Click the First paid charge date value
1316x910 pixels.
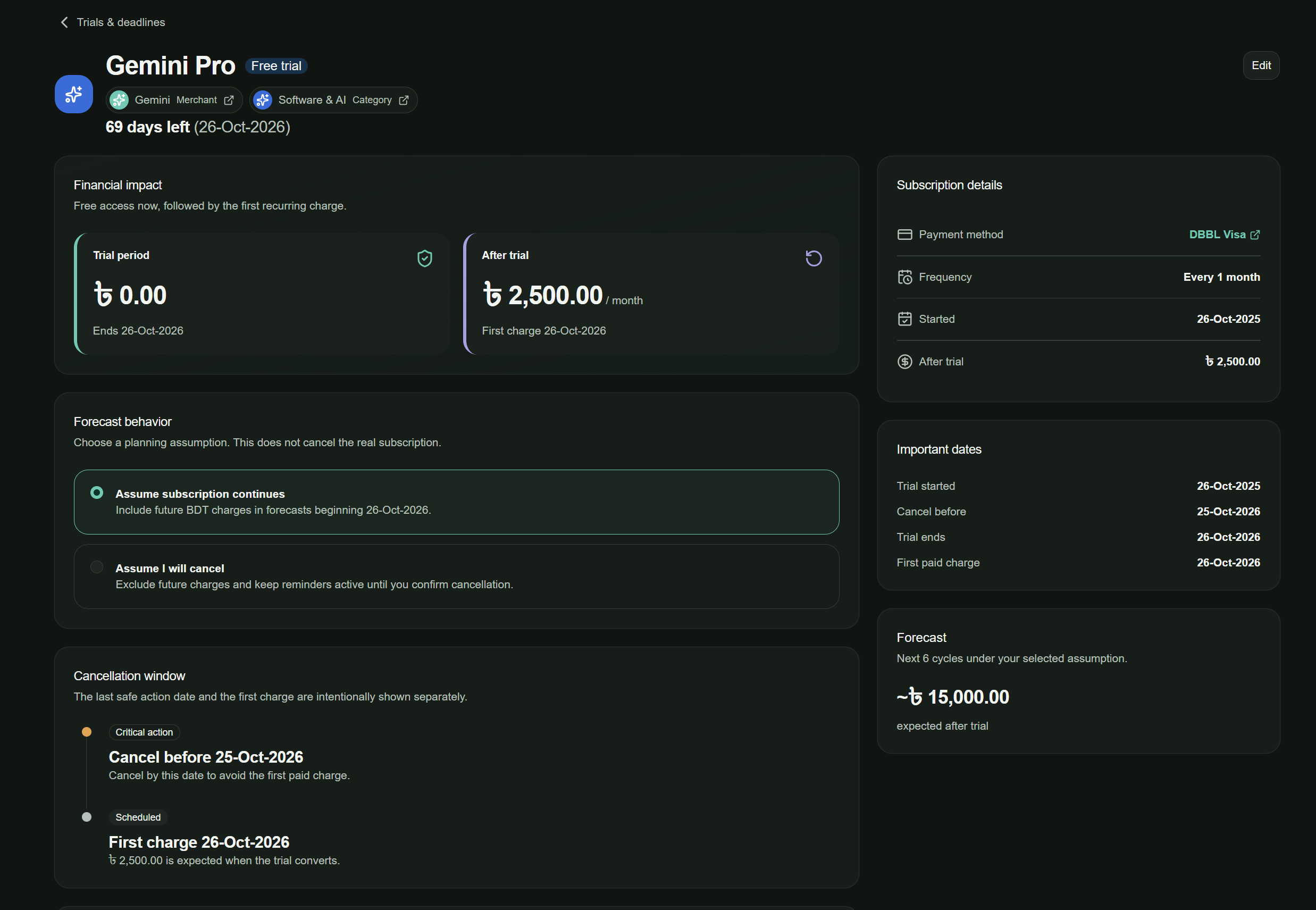point(1228,563)
